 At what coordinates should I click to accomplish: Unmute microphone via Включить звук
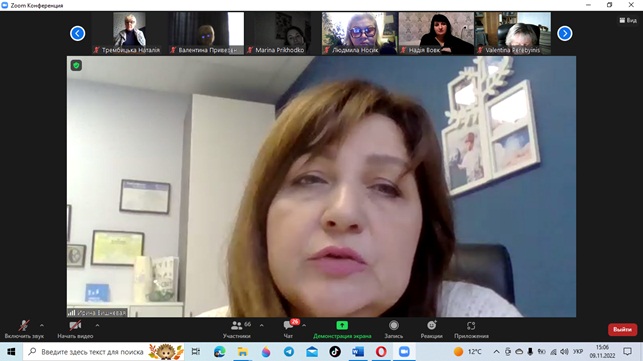coord(24,329)
